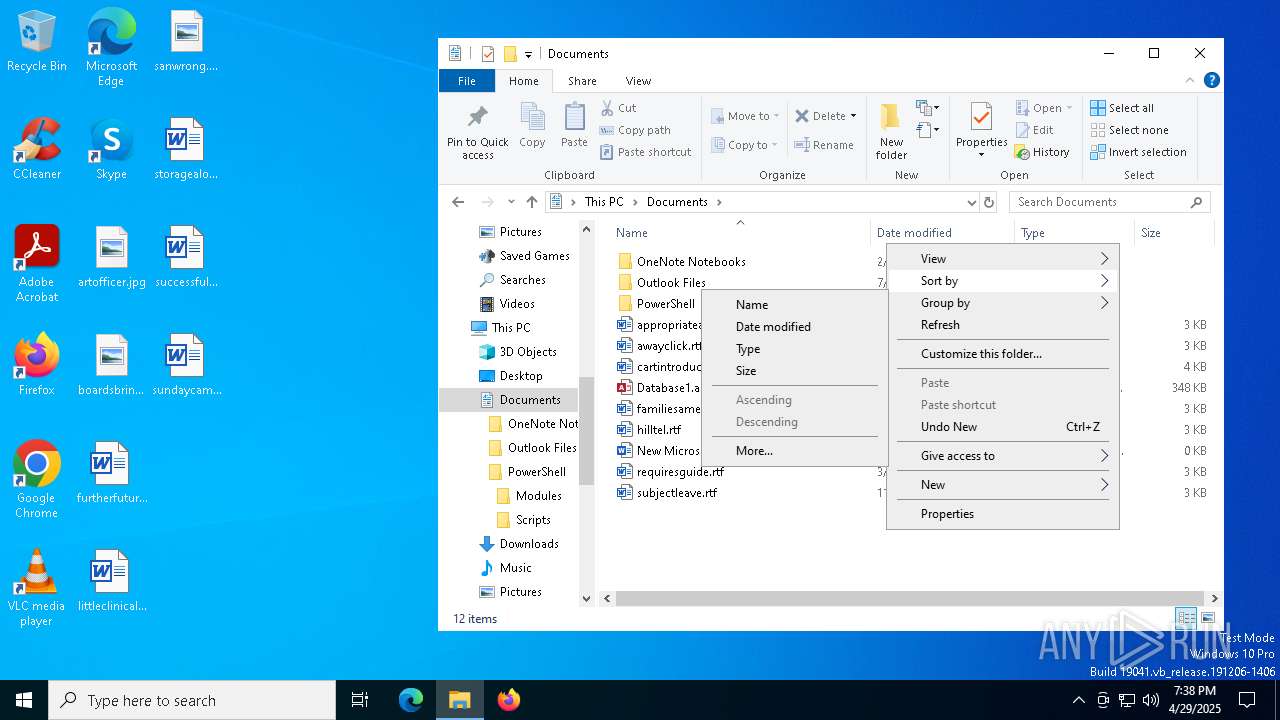Open the address bar history dropdown
Viewport: 1280px width, 720px height.
click(x=971, y=202)
